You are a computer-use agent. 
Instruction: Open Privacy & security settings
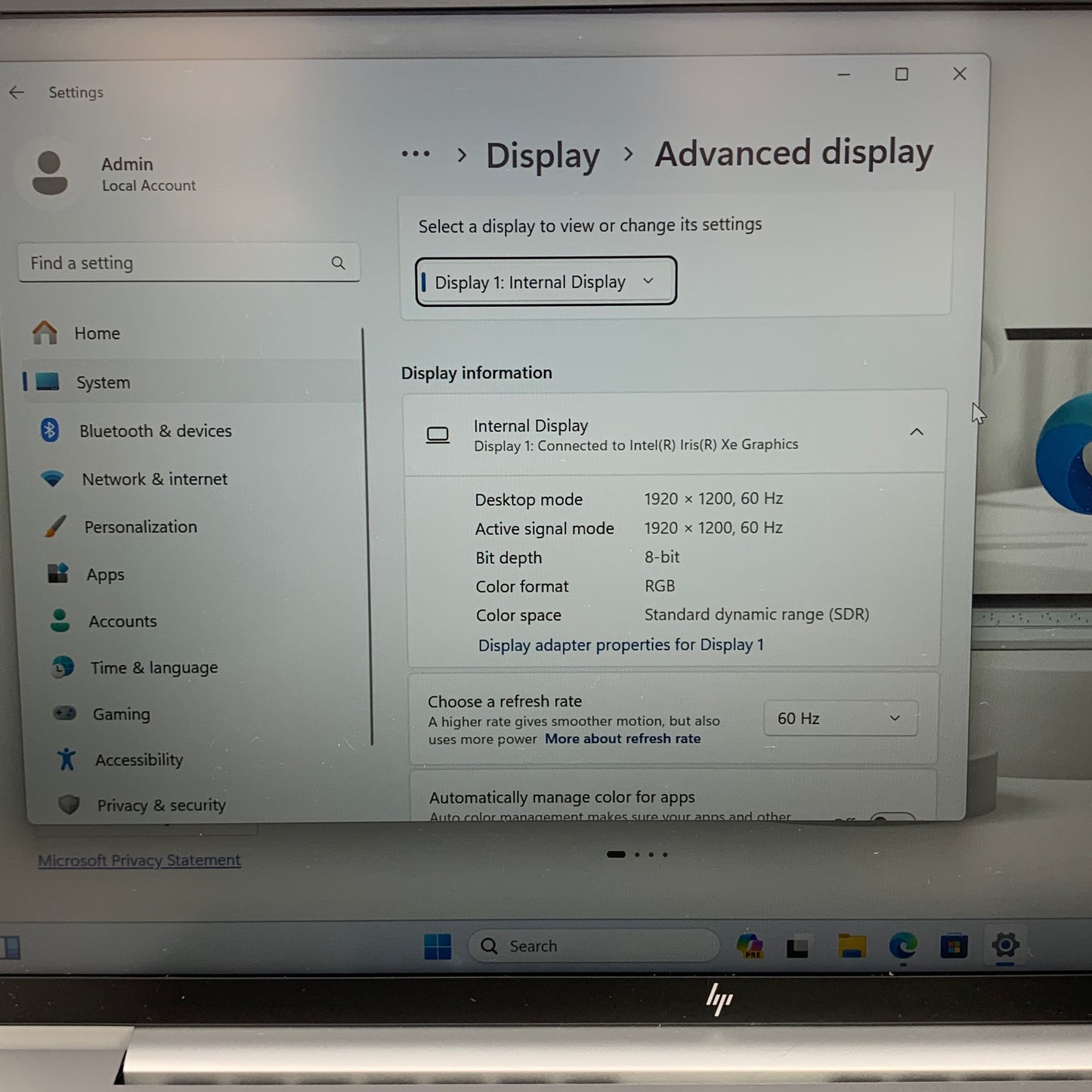(x=161, y=805)
